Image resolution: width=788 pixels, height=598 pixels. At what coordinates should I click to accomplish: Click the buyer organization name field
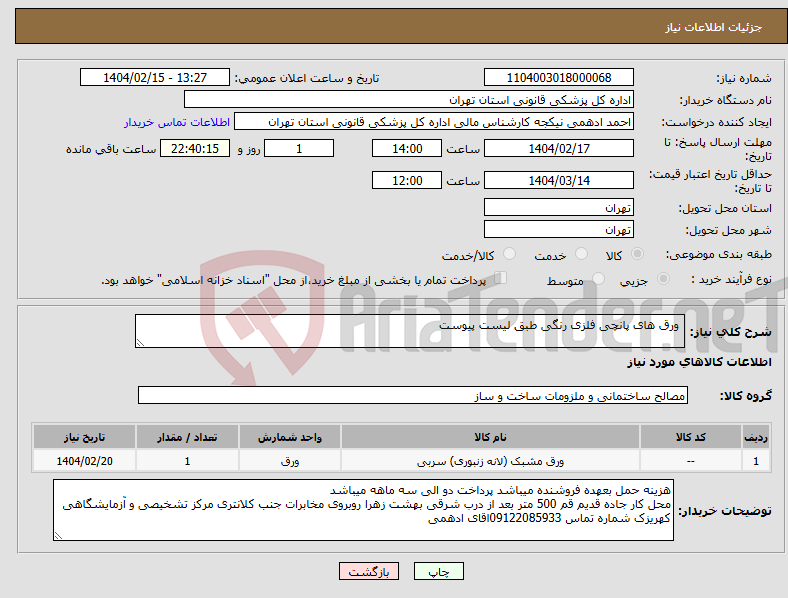tap(409, 99)
